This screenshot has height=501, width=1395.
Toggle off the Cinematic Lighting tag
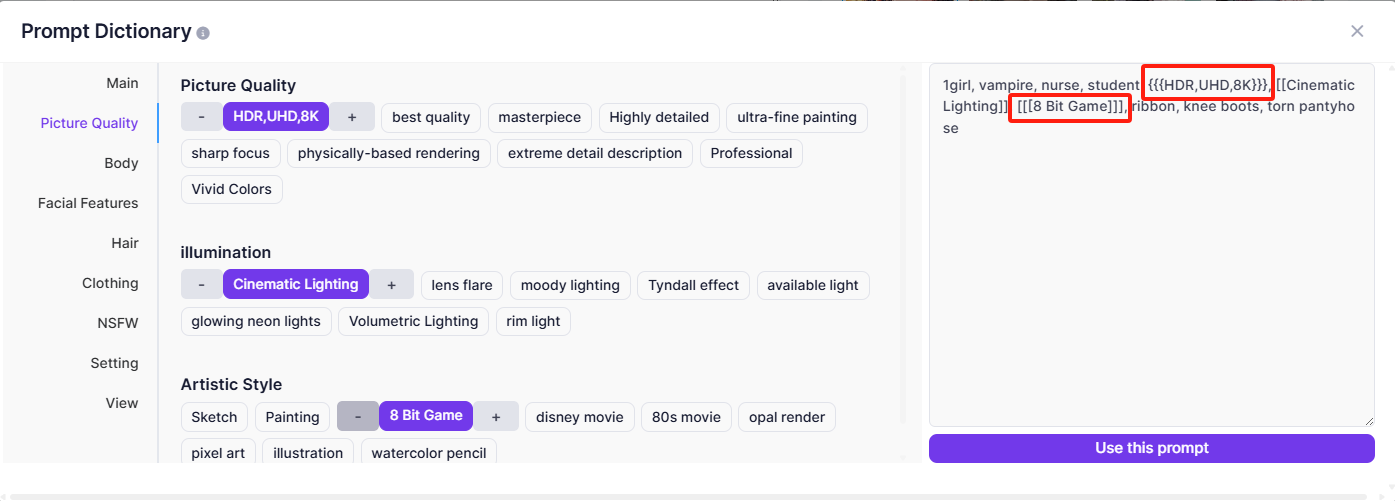[296, 285]
